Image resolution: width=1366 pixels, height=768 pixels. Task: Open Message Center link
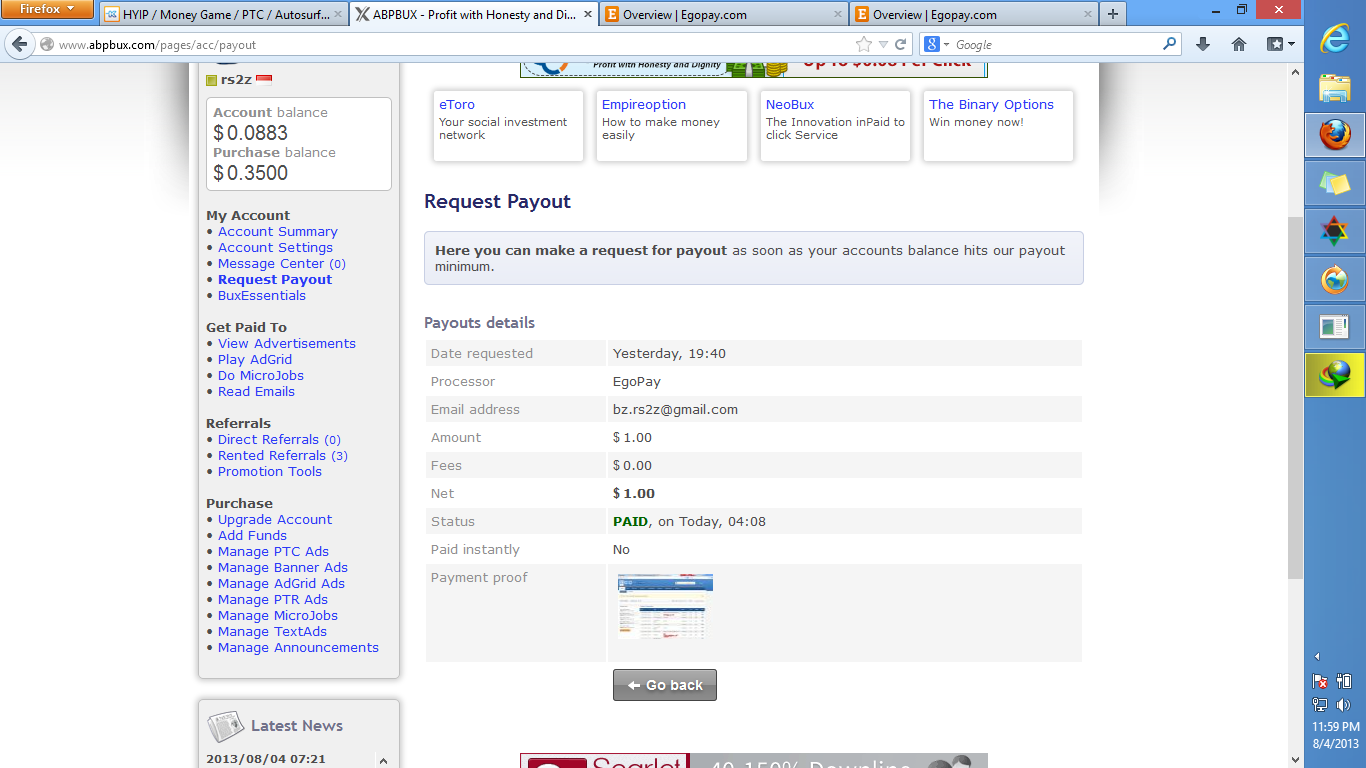point(282,263)
